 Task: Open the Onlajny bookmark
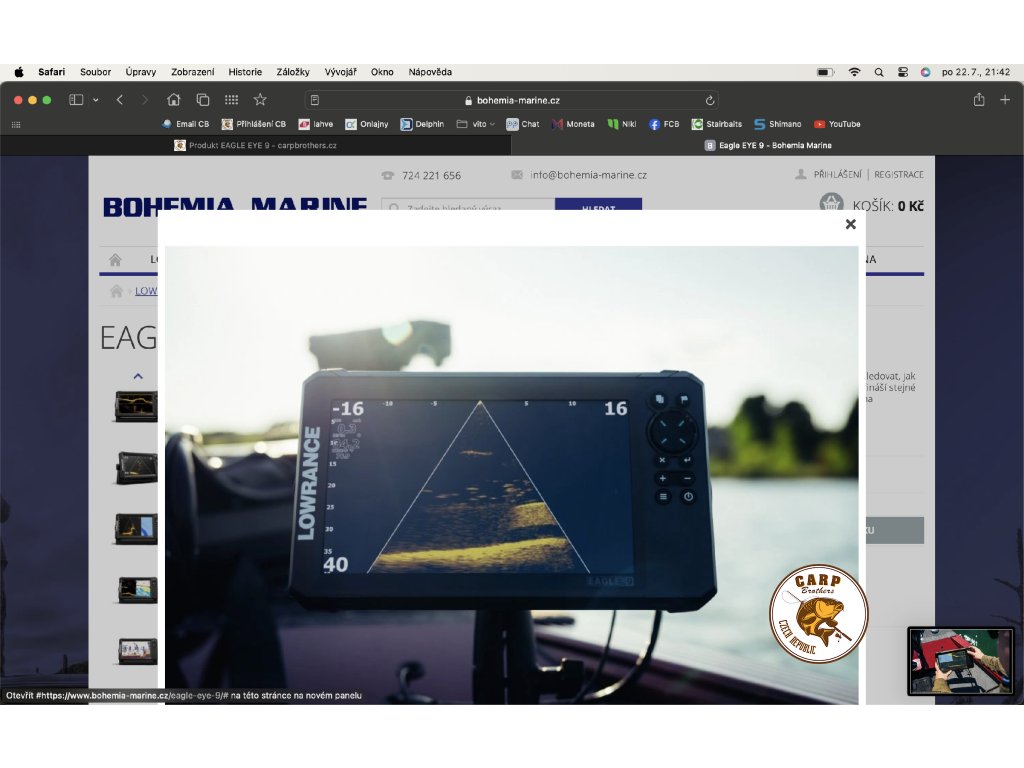pos(367,124)
